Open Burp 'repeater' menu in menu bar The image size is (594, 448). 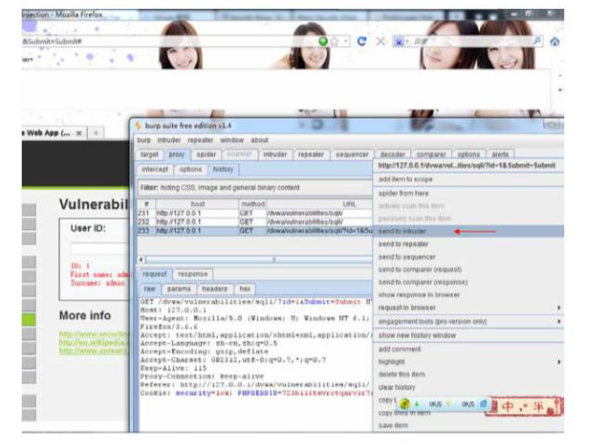tap(200, 140)
